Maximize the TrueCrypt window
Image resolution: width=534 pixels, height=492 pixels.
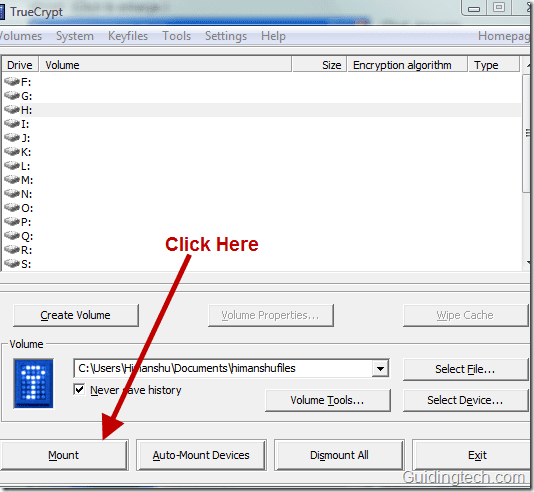pyautogui.click(x=499, y=7)
